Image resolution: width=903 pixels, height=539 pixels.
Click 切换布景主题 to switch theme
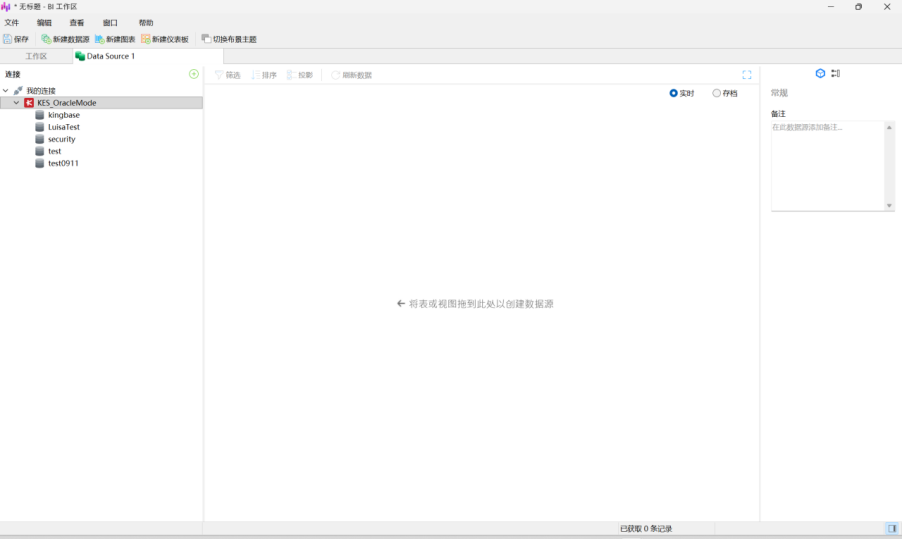[x=229, y=39]
